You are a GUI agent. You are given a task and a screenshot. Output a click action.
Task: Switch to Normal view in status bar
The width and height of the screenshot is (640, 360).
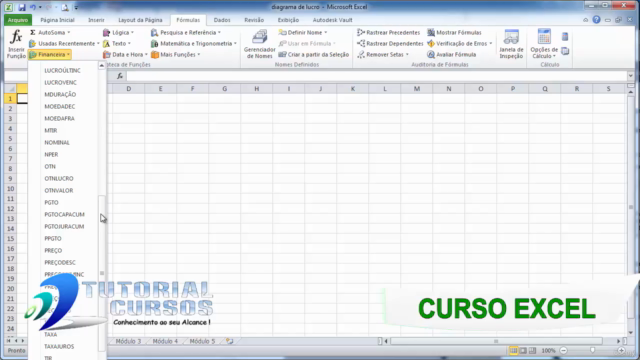coord(513,351)
